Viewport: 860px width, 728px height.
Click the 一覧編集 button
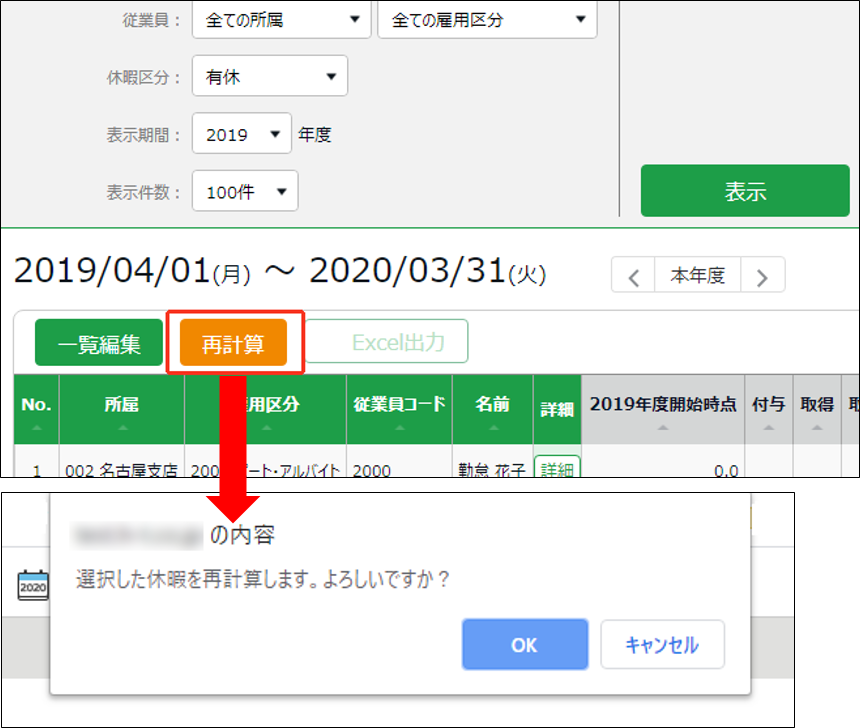[98, 344]
